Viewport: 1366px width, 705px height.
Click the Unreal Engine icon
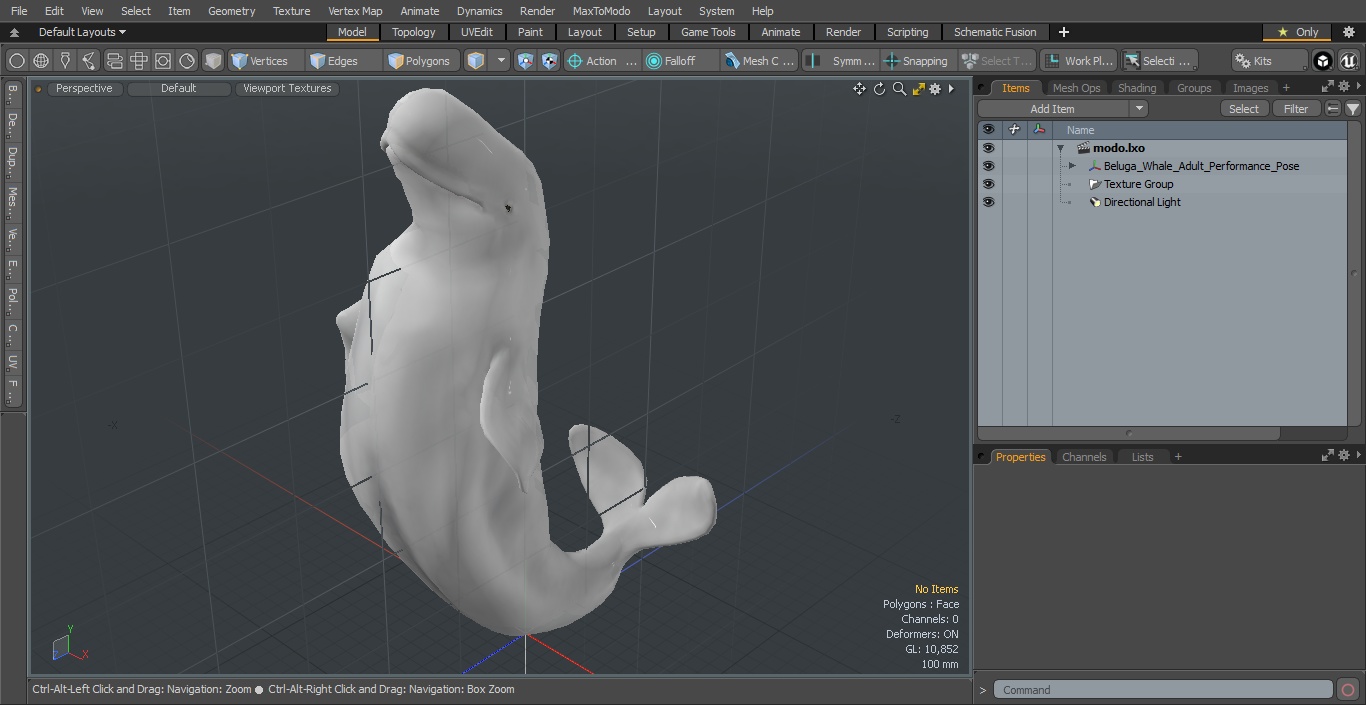click(1348, 61)
